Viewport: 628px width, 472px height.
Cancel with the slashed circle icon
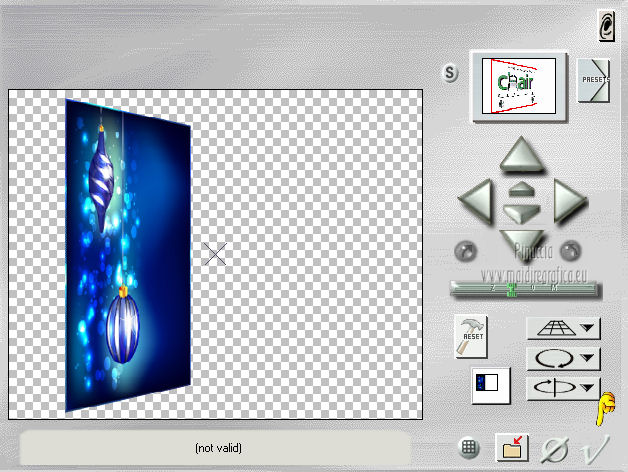pyautogui.click(x=554, y=450)
